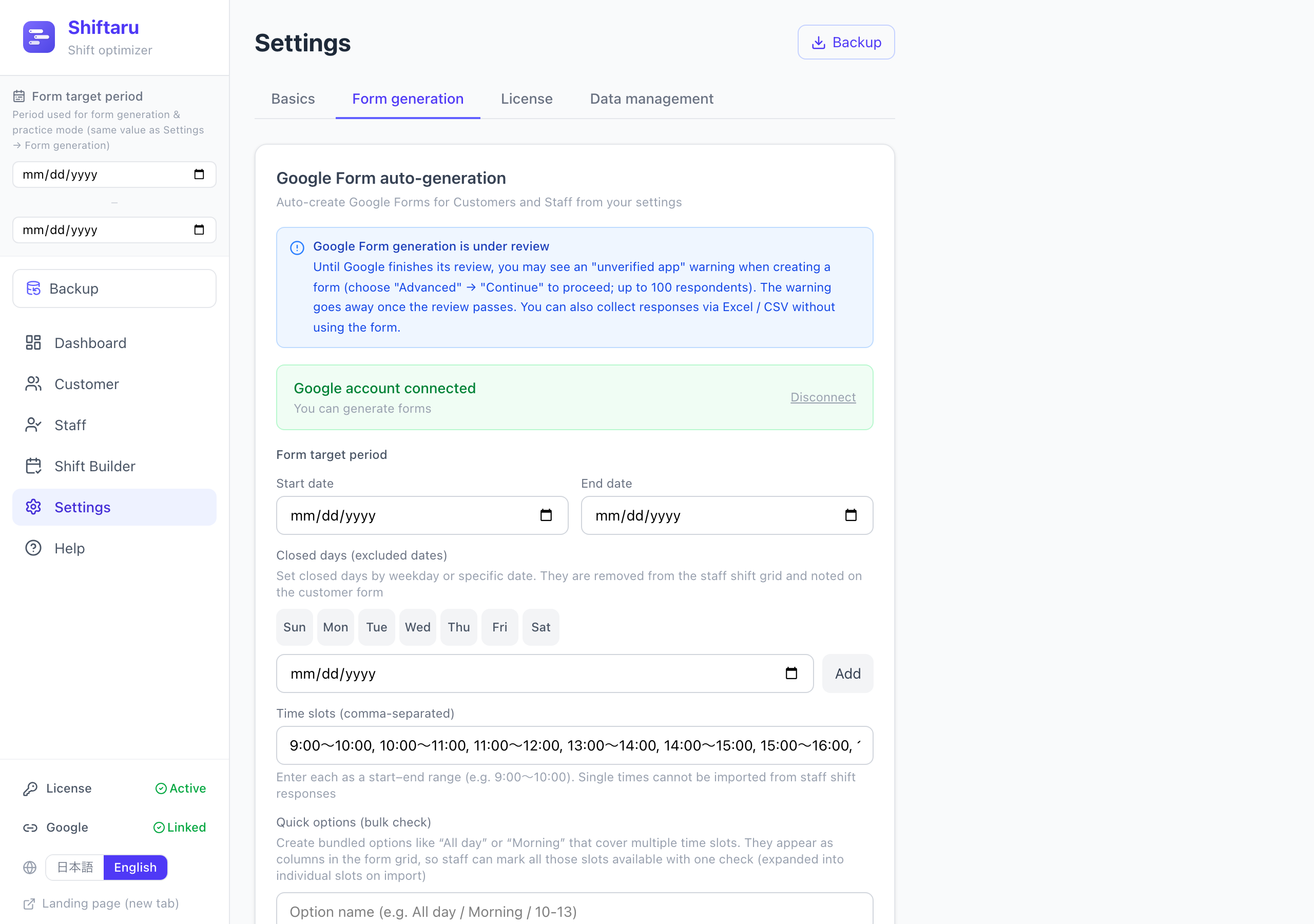Viewport: 1314px width, 924px height.
Task: Click the Google link chain icon
Action: click(30, 828)
